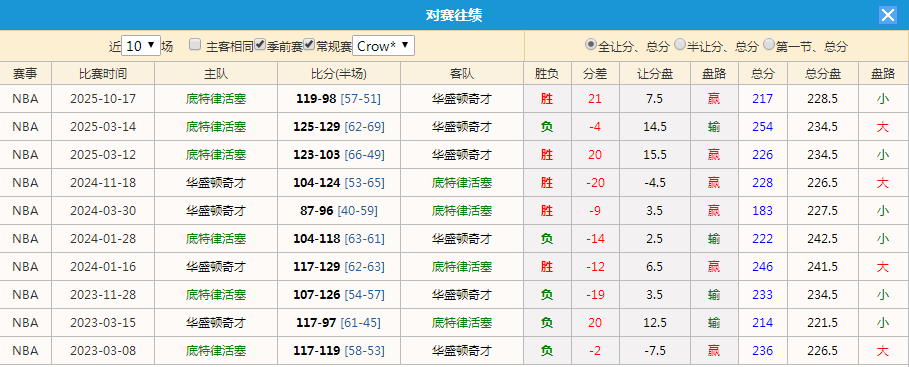Click the 总分盘 column header

[x=823, y=74]
